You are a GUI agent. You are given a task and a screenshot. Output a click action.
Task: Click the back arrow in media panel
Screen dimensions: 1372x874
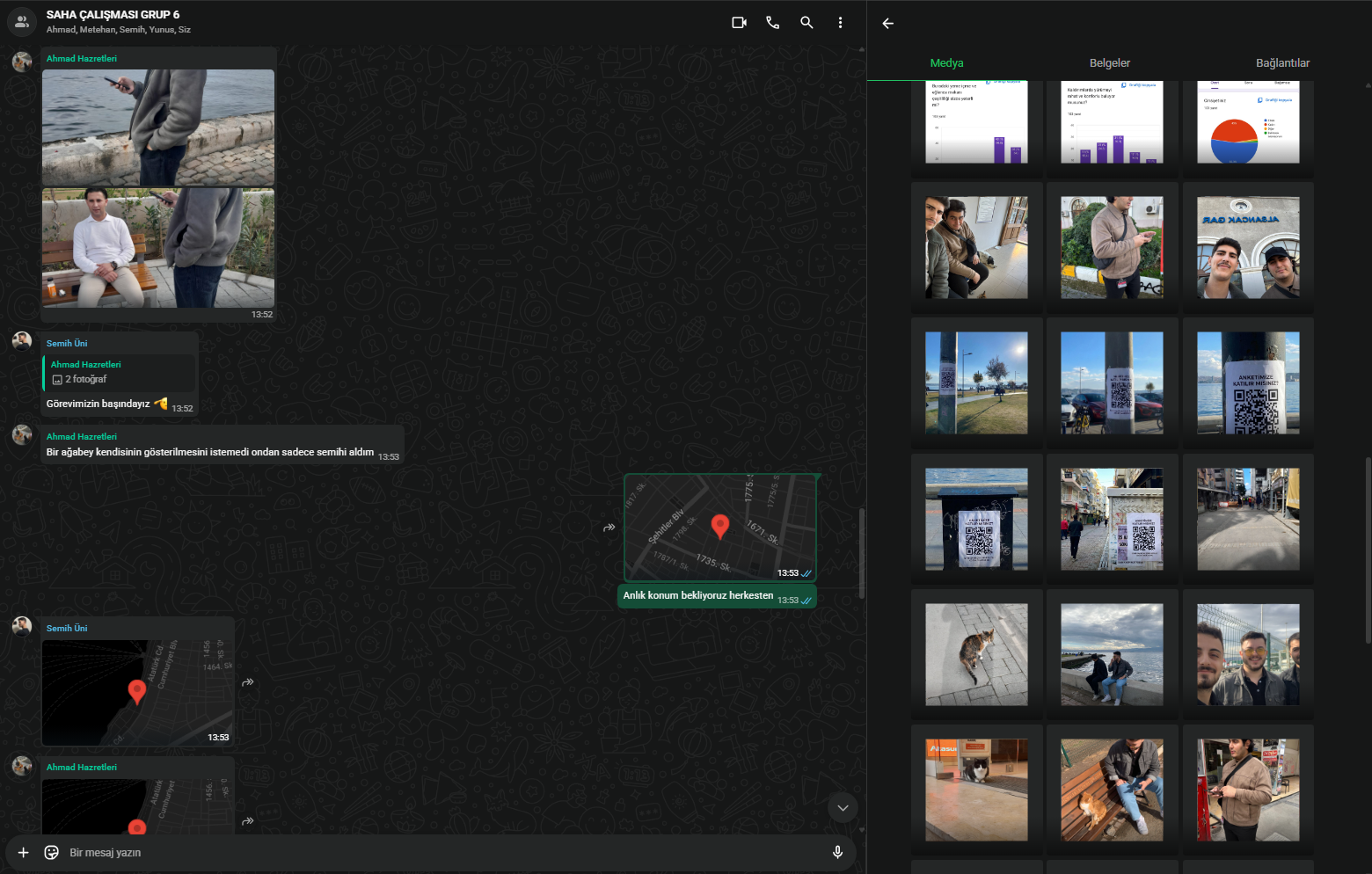click(887, 24)
